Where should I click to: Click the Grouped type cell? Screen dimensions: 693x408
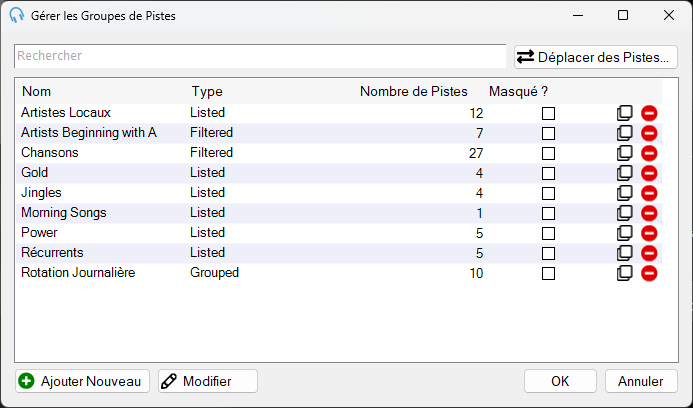click(x=214, y=273)
